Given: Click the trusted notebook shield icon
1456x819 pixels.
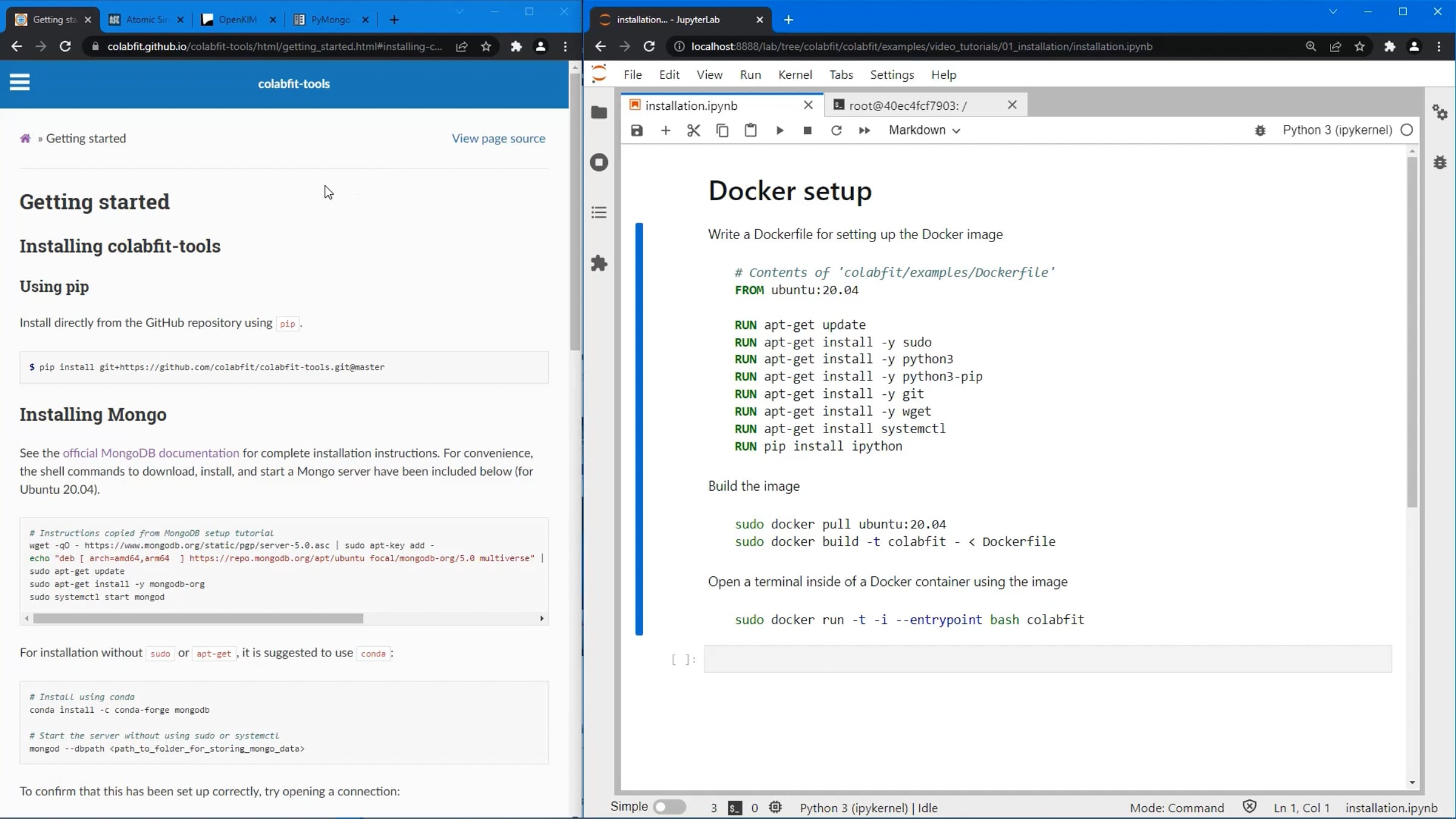Looking at the screenshot, I should coord(1249,806).
